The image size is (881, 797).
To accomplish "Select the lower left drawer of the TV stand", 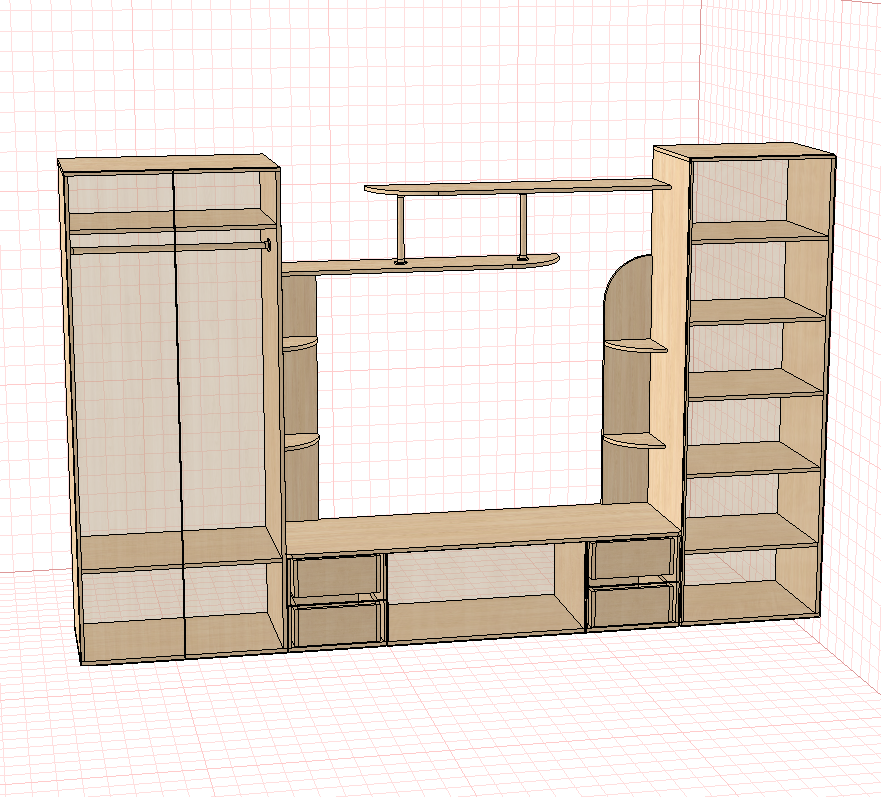I will [x=339, y=623].
